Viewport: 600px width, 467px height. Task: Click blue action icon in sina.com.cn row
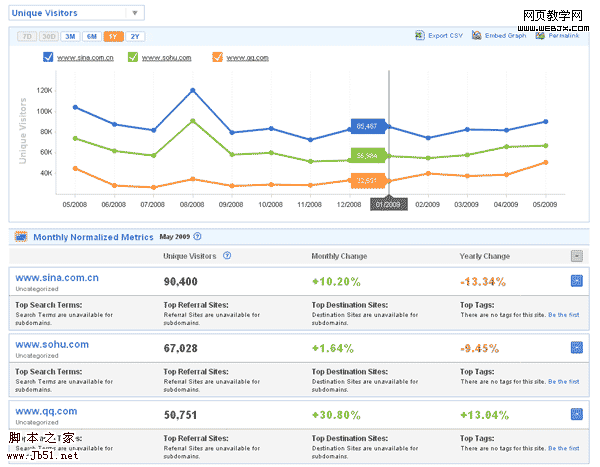pyautogui.click(x=576, y=280)
